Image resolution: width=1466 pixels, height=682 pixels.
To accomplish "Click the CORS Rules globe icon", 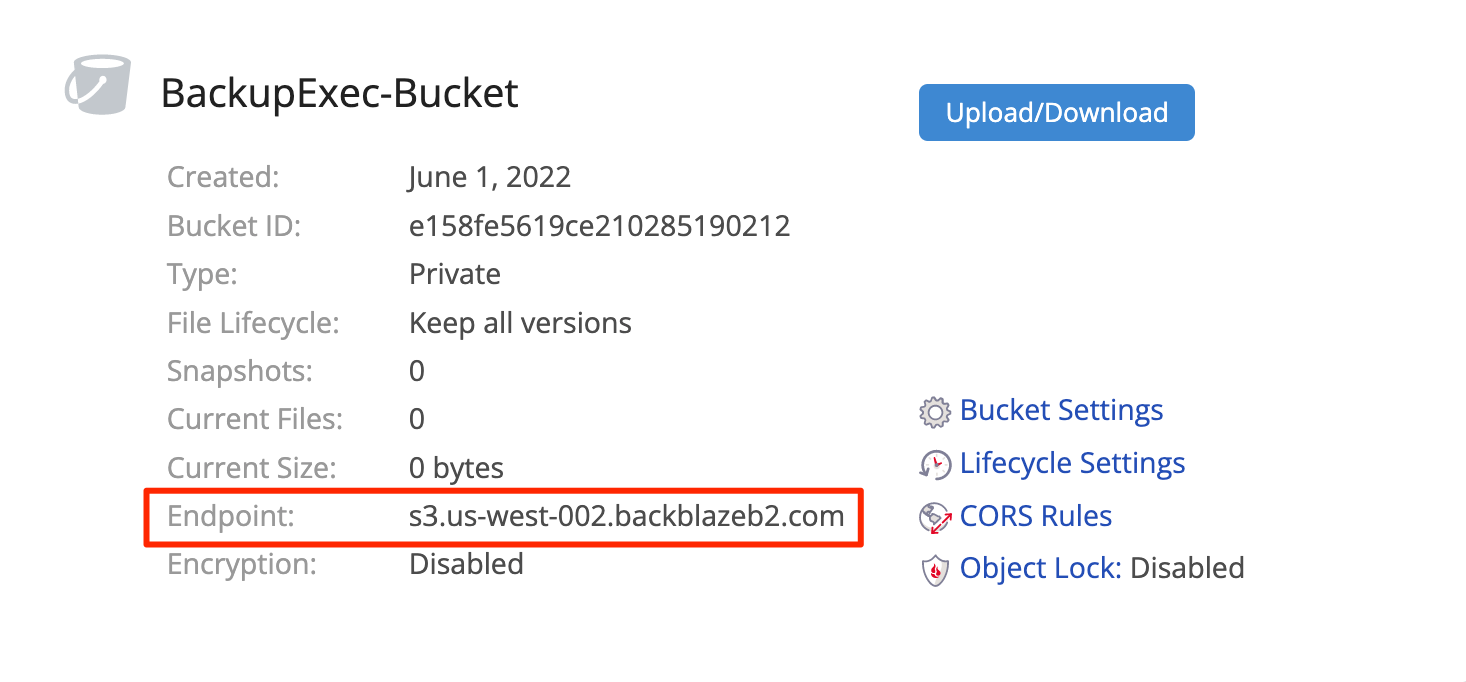I will tap(934, 518).
